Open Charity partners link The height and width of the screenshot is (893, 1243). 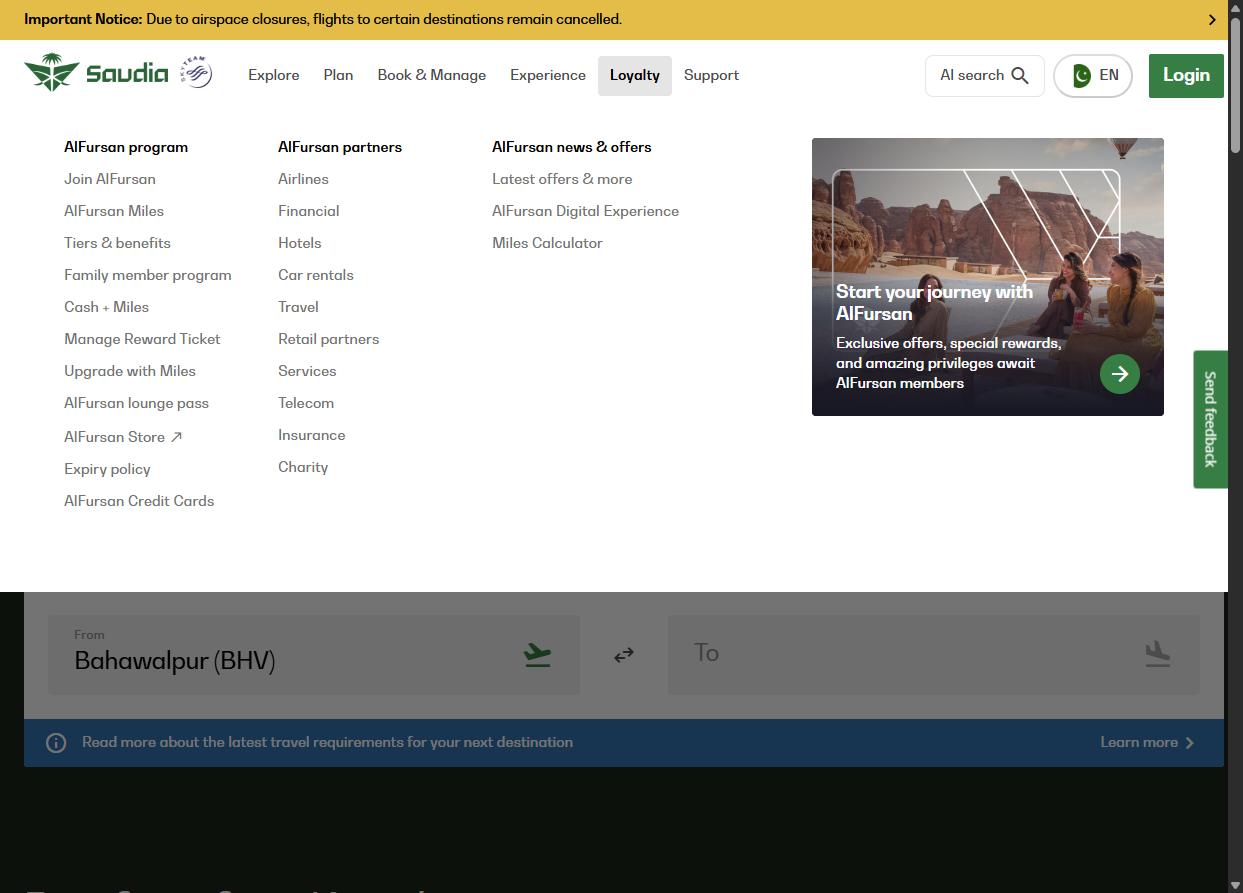point(303,467)
